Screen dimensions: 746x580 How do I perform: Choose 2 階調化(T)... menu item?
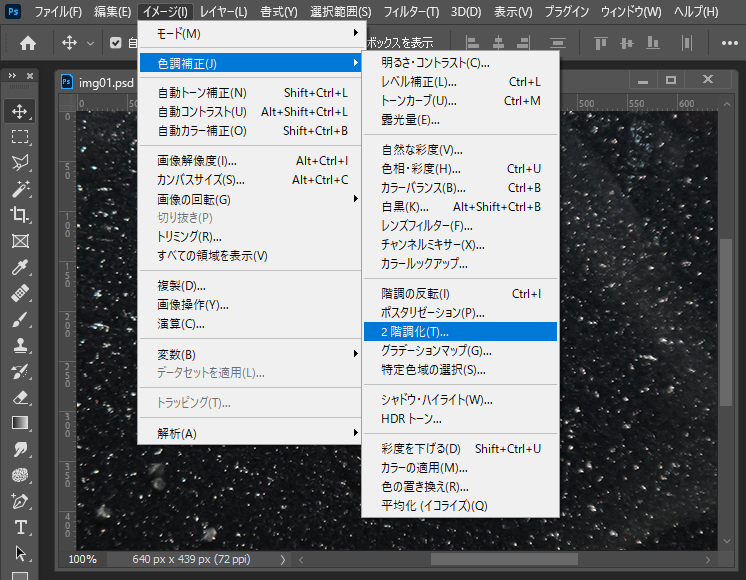click(460, 332)
